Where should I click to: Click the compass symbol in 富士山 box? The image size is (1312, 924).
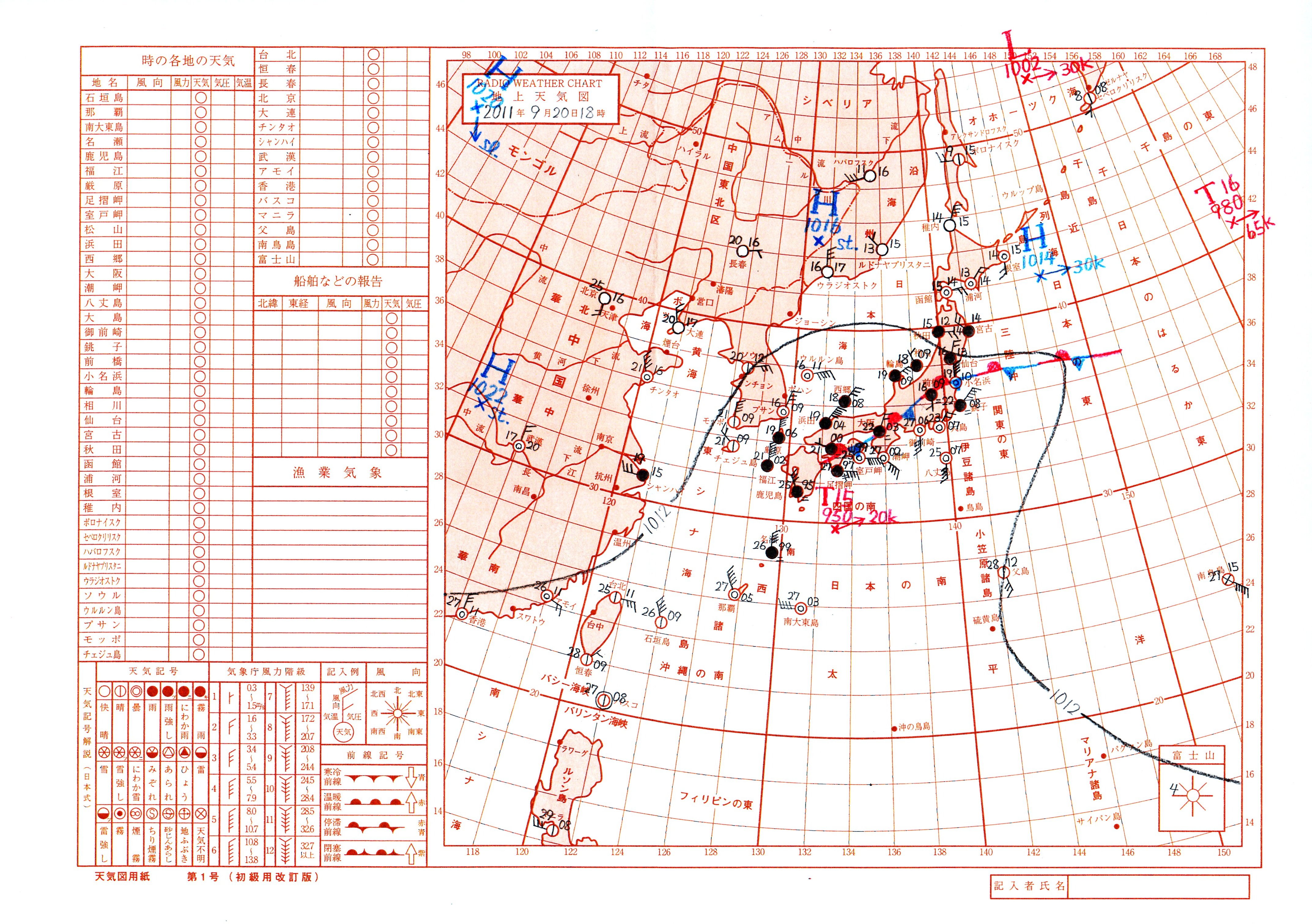pos(1192,795)
